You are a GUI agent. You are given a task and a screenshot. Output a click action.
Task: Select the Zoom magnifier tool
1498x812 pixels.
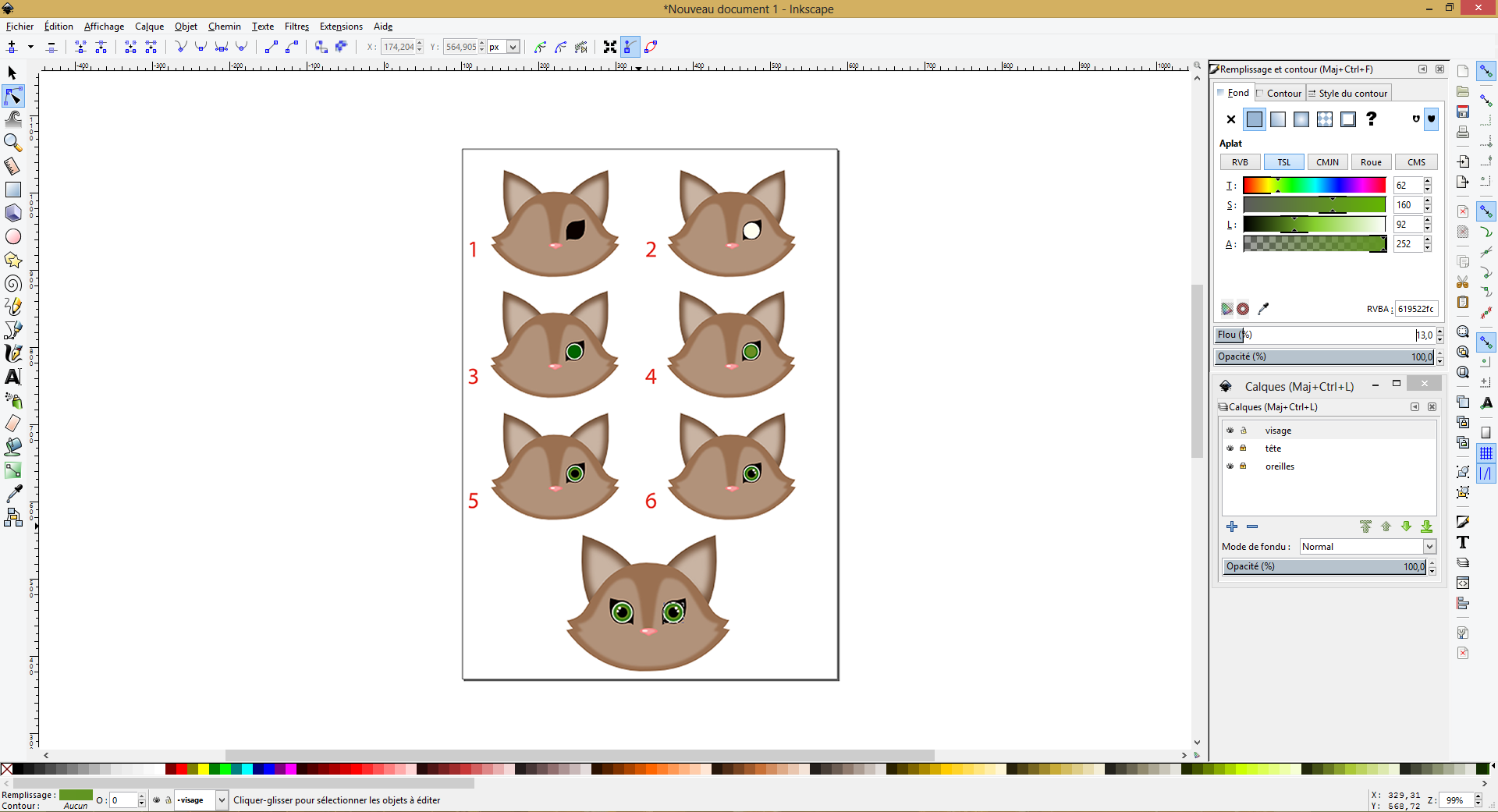click(12, 142)
